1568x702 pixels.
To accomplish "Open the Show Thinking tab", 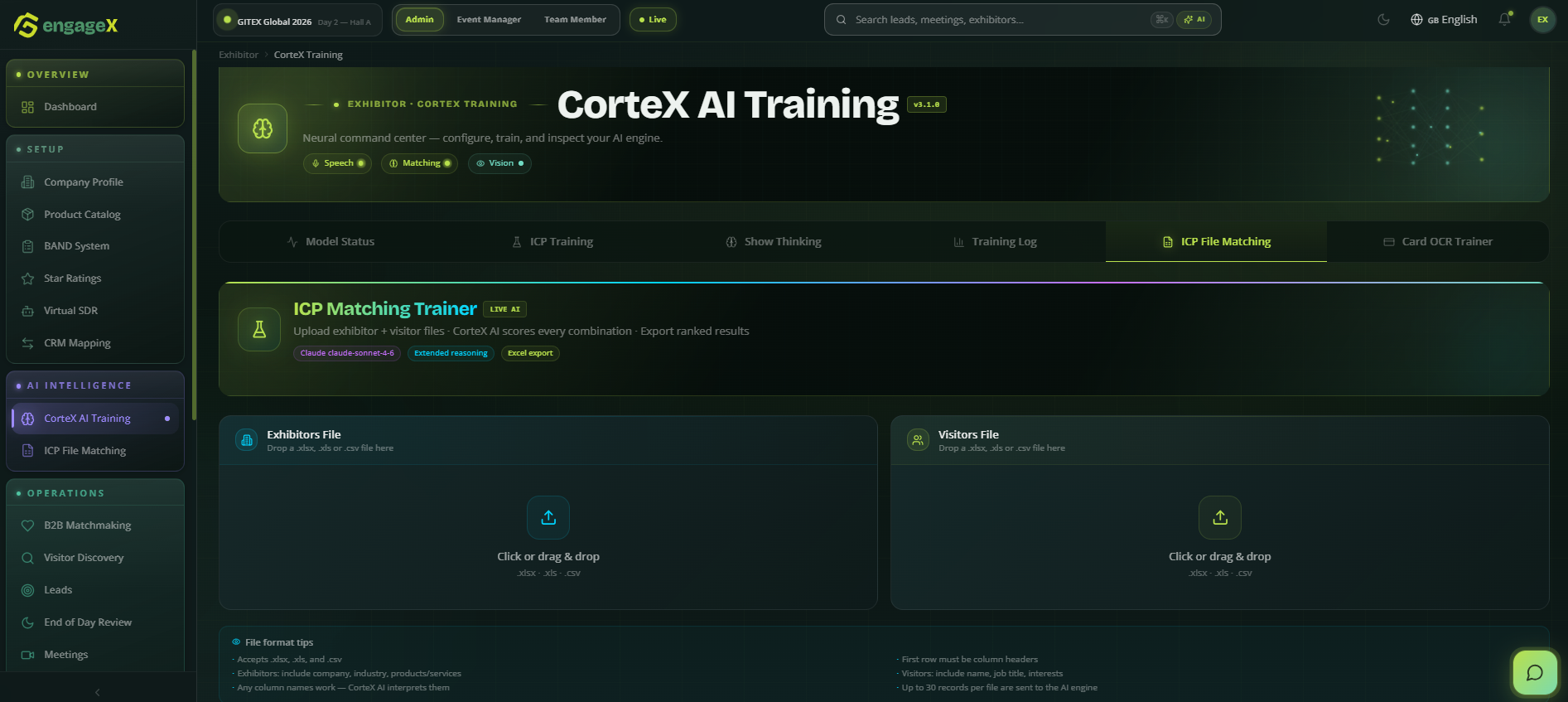I will coord(774,242).
